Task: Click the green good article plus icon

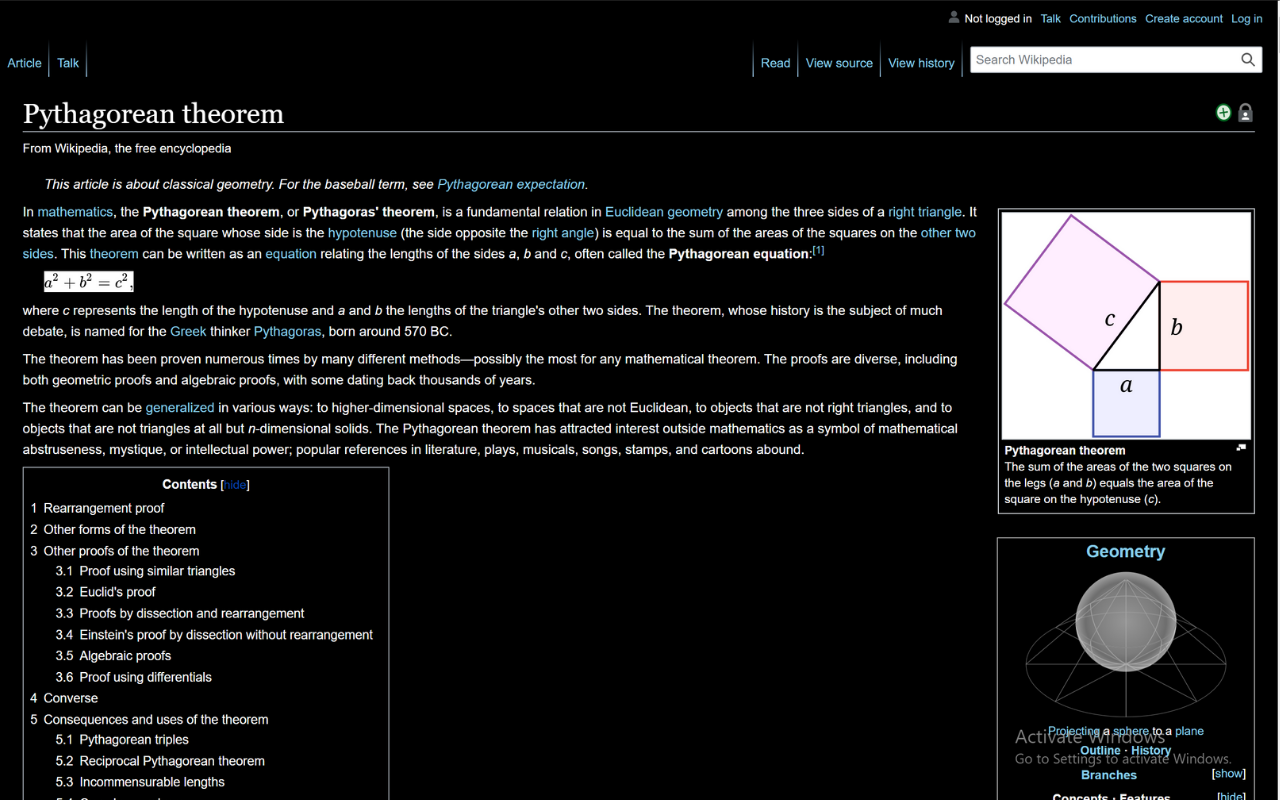Action: point(1223,112)
